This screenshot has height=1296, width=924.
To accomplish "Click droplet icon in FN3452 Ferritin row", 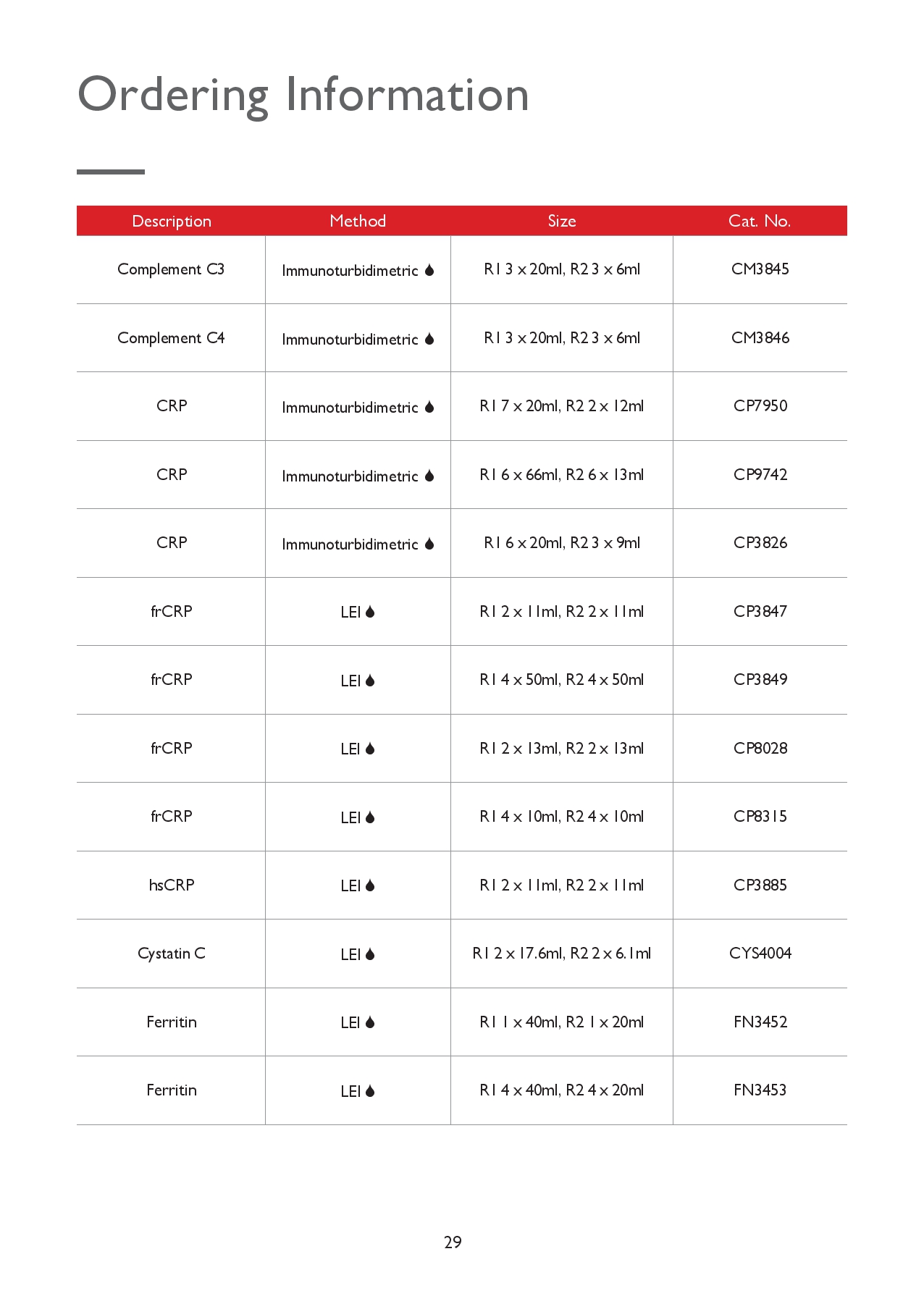I will tap(370, 1022).
